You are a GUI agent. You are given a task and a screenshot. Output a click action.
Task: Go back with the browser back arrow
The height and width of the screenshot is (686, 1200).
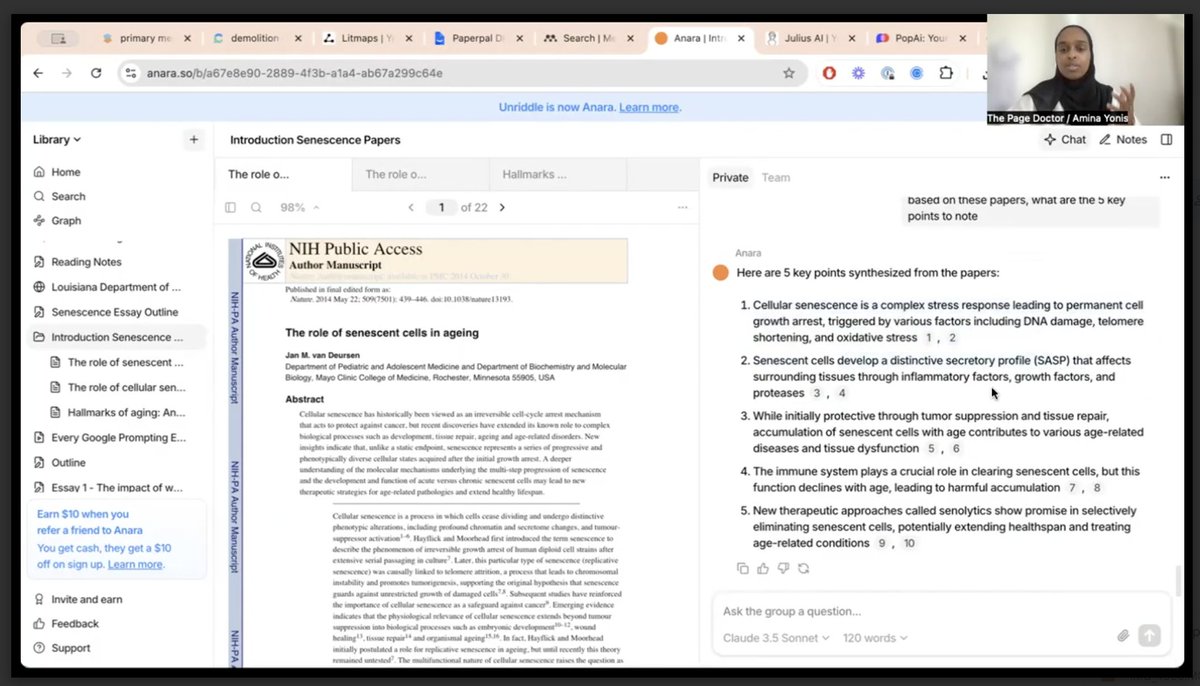point(38,73)
